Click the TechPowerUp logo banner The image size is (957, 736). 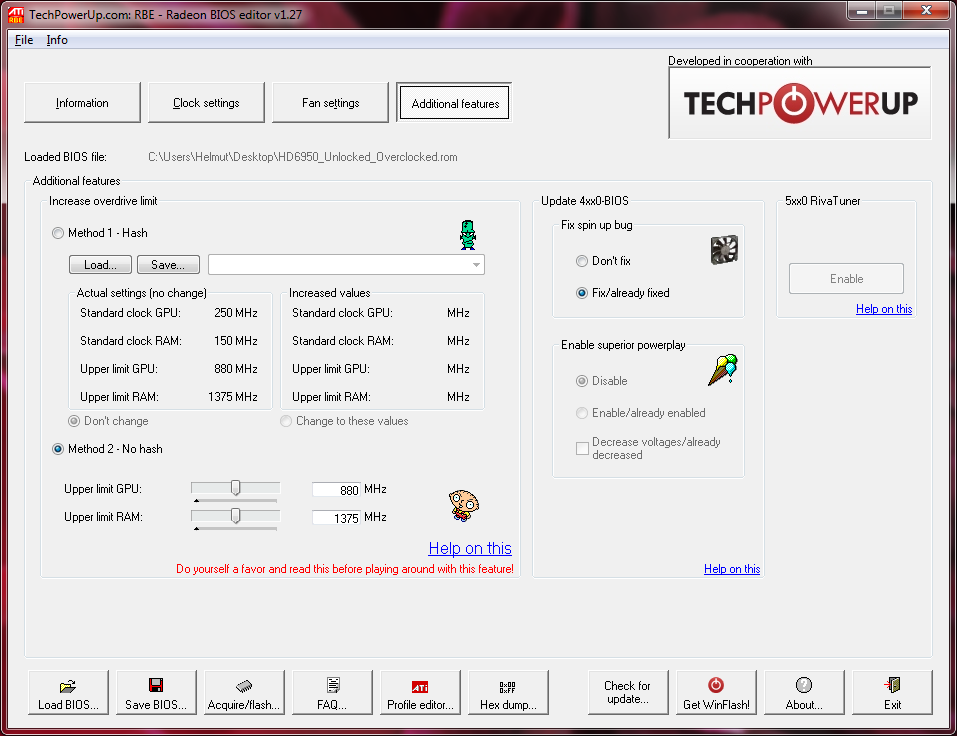click(800, 103)
